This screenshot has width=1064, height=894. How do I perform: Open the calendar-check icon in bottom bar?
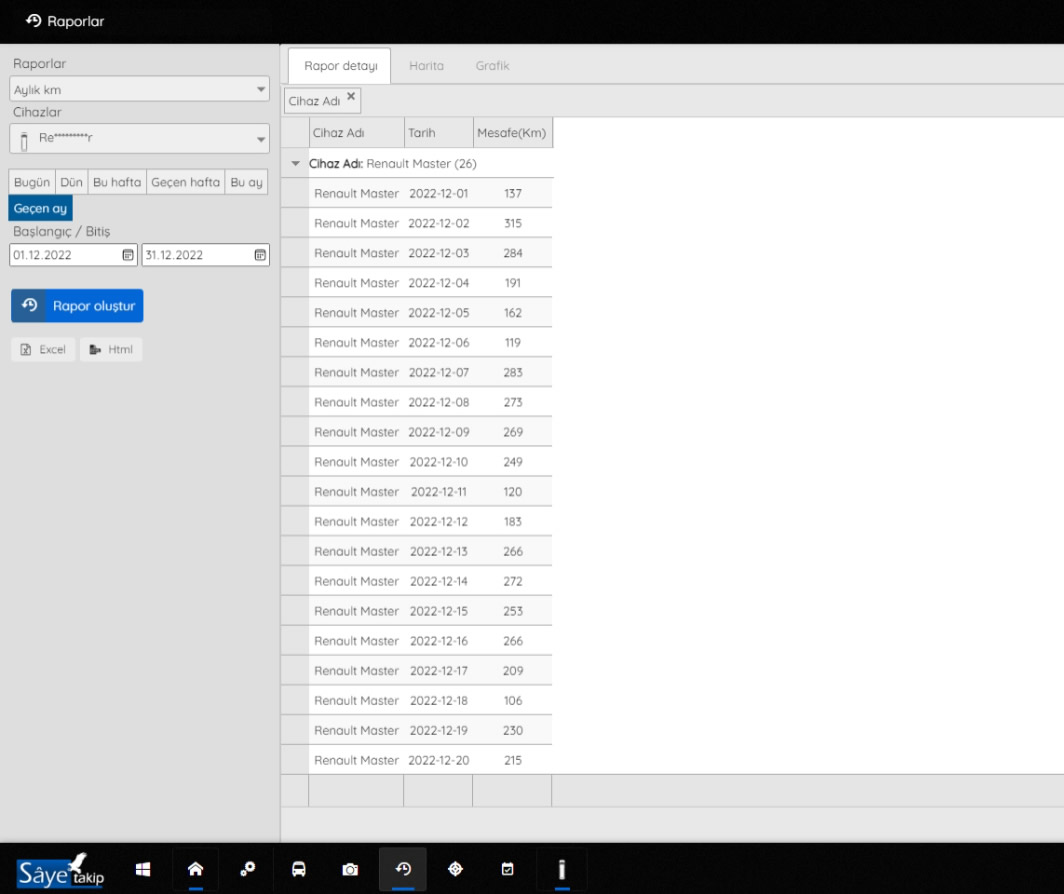tap(507, 869)
